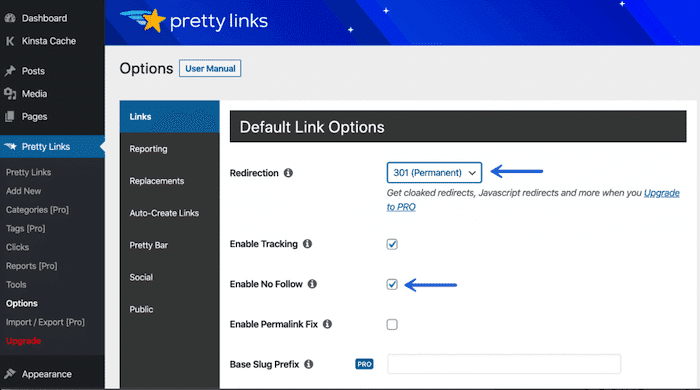Open the Replacements tab
Screen dimensions: 700x390
169,181
